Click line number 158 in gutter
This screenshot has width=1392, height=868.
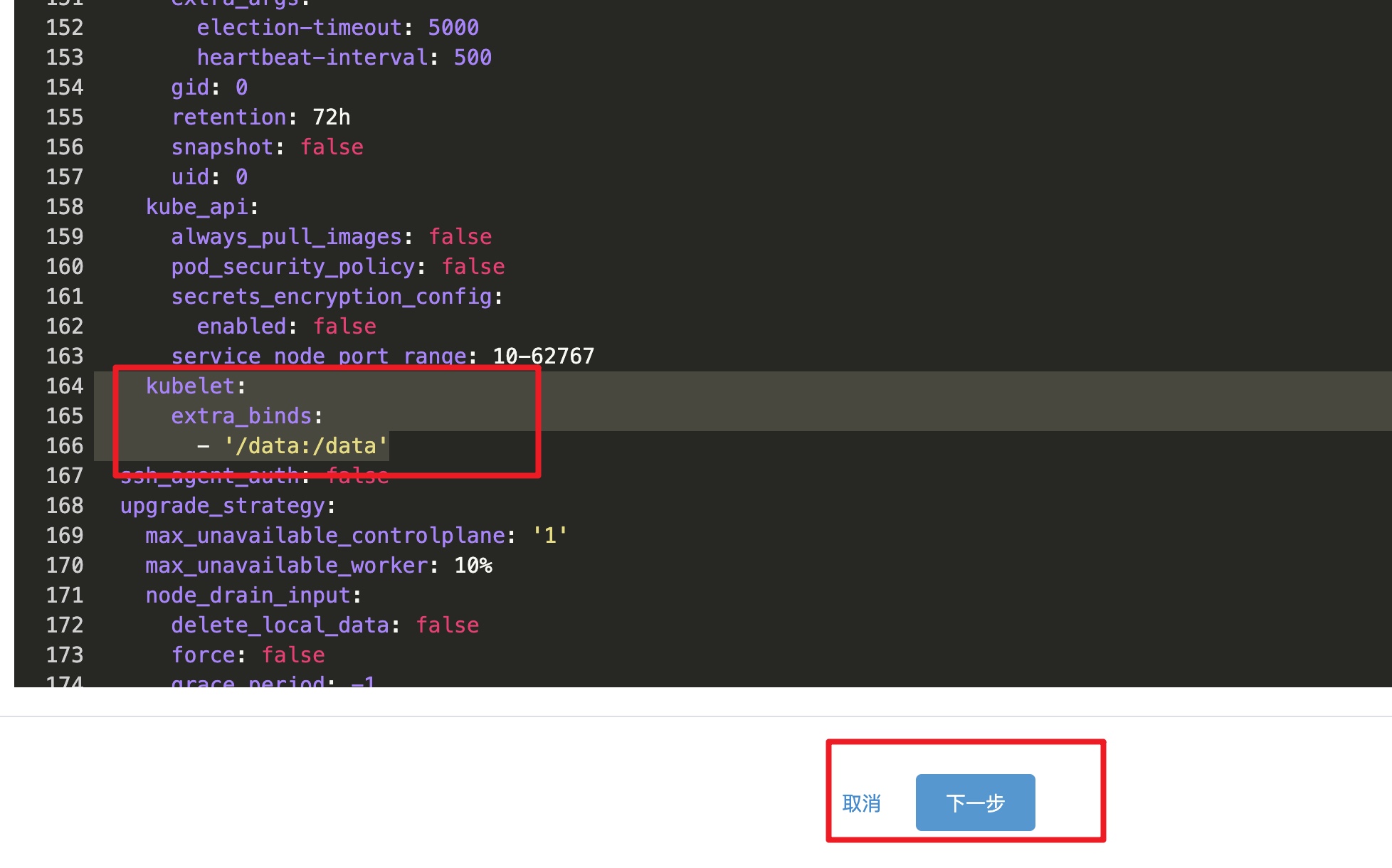pyautogui.click(x=65, y=207)
